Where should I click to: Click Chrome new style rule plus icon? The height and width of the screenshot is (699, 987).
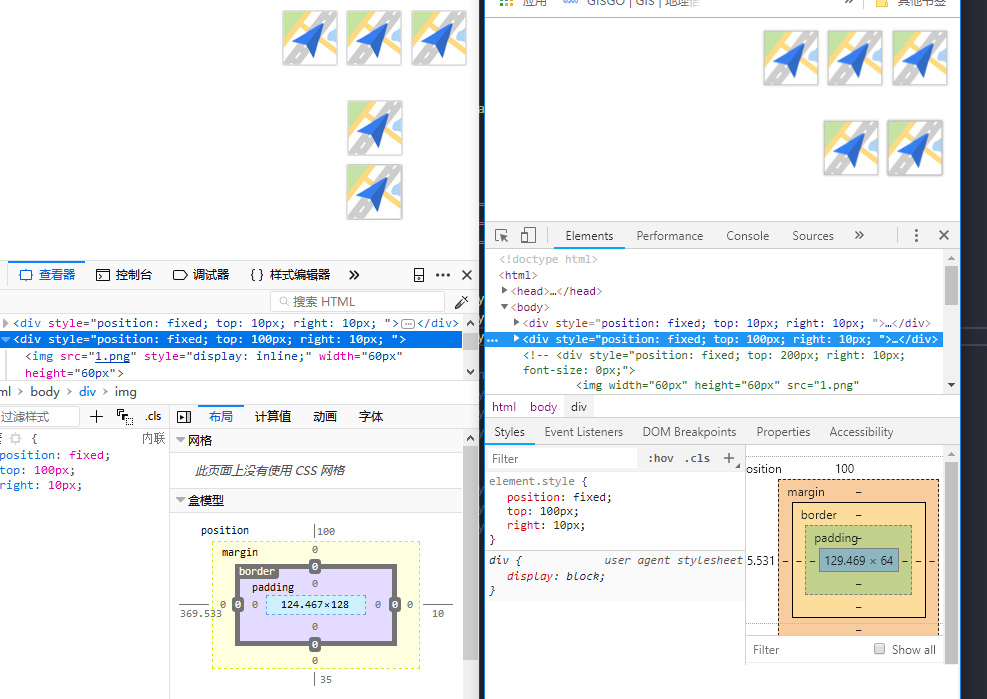pos(729,458)
